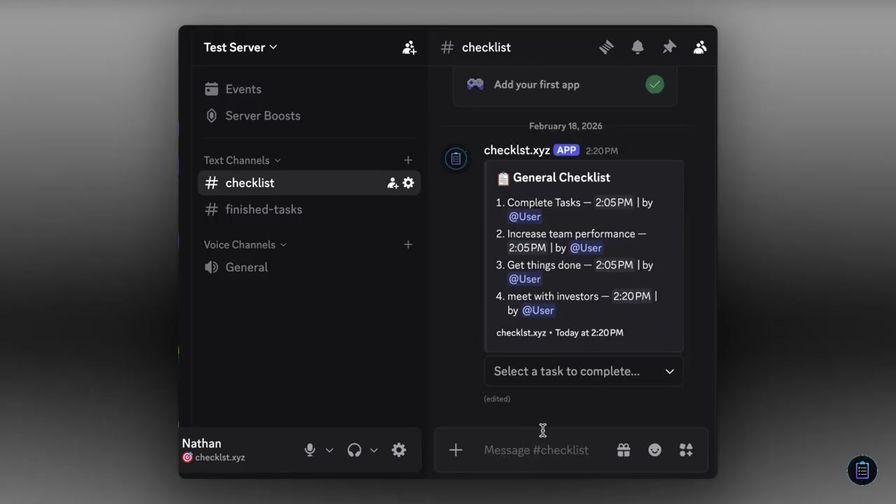Image resolution: width=896 pixels, height=504 pixels.
Task: Edit checklist channel with the gear icon
Action: (x=408, y=183)
